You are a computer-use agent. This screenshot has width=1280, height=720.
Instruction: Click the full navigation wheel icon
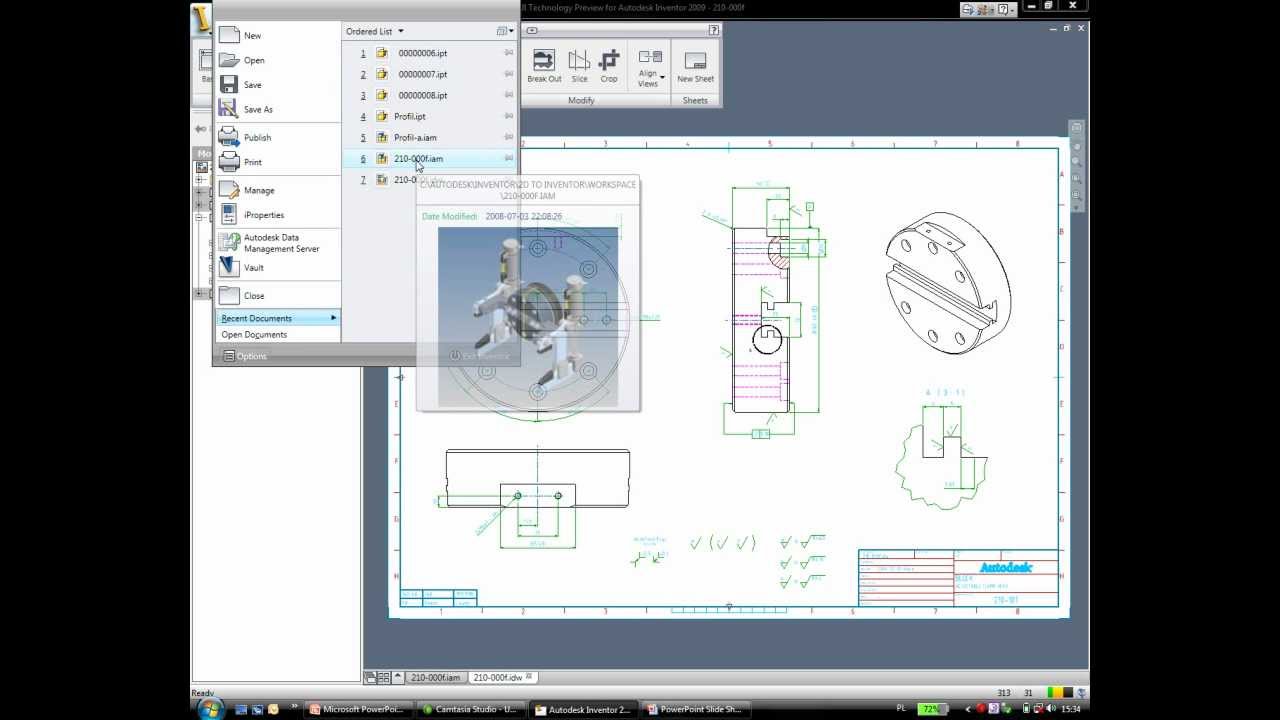coord(1076,128)
